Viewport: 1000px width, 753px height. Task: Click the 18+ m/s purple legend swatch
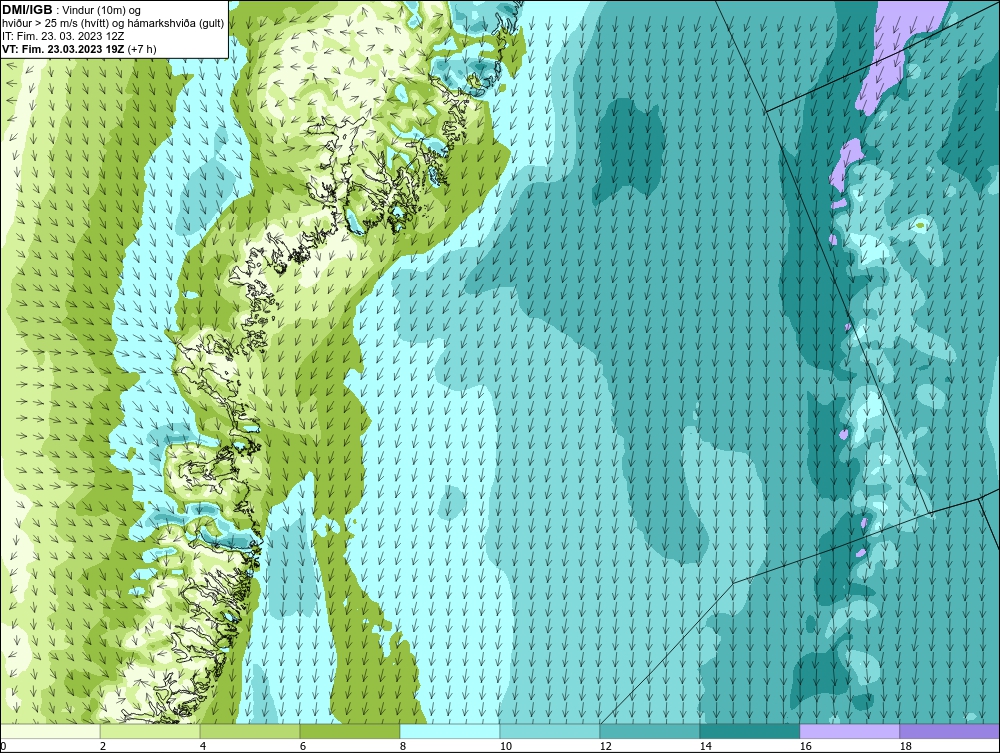pos(950,731)
